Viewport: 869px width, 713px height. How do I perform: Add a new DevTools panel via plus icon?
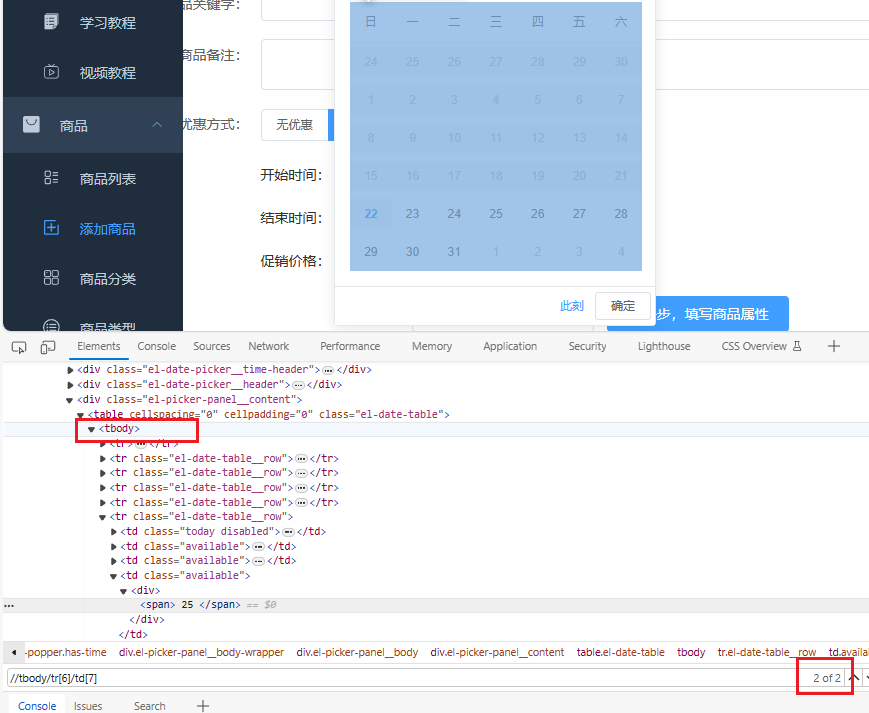pyautogui.click(x=833, y=346)
